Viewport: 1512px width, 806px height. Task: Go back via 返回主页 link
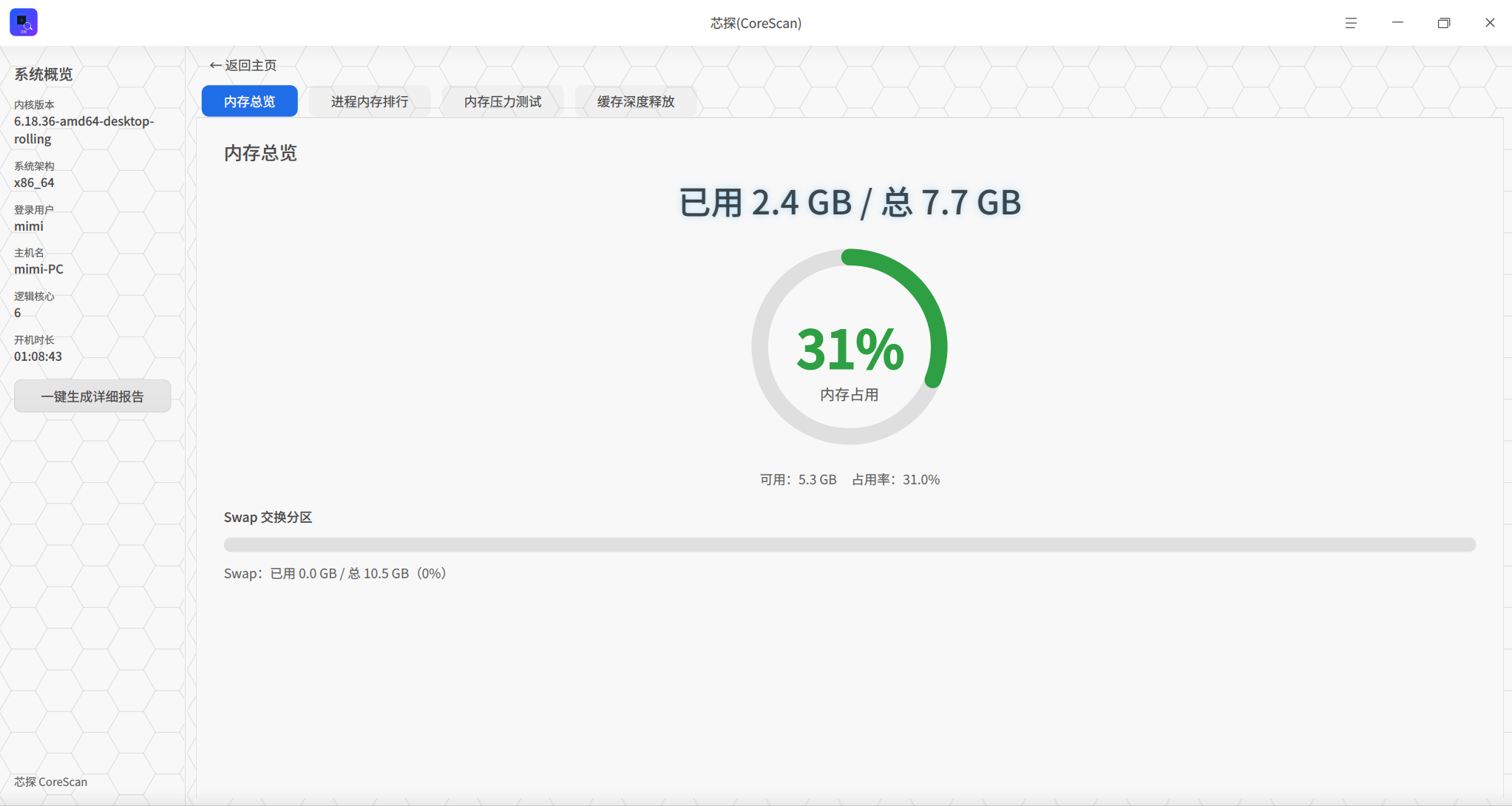point(243,65)
